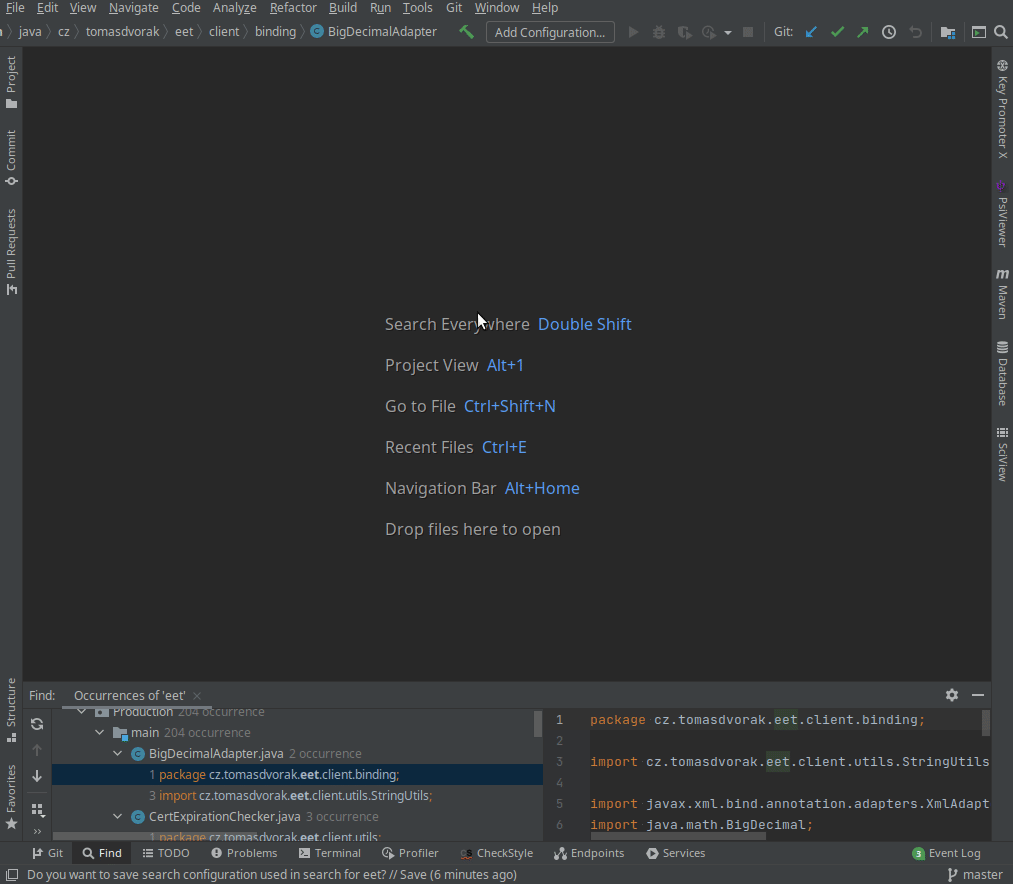Click Git Update Project blue arrow
This screenshot has width=1013, height=884.
click(x=811, y=32)
